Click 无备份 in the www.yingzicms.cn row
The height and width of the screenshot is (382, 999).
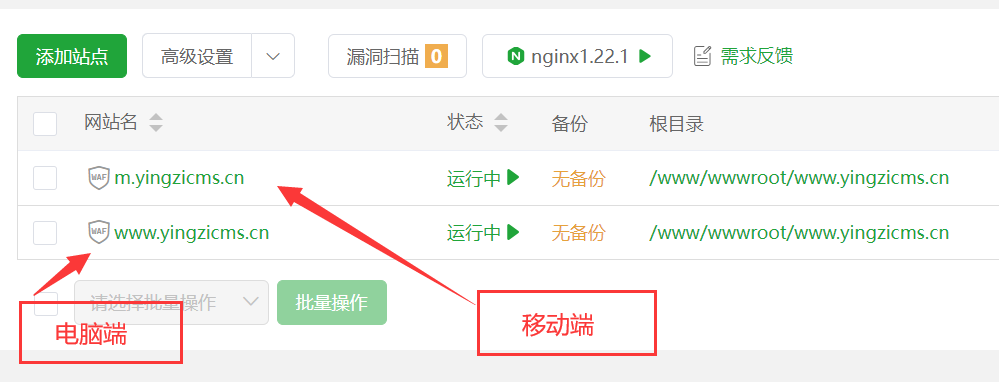coord(578,234)
